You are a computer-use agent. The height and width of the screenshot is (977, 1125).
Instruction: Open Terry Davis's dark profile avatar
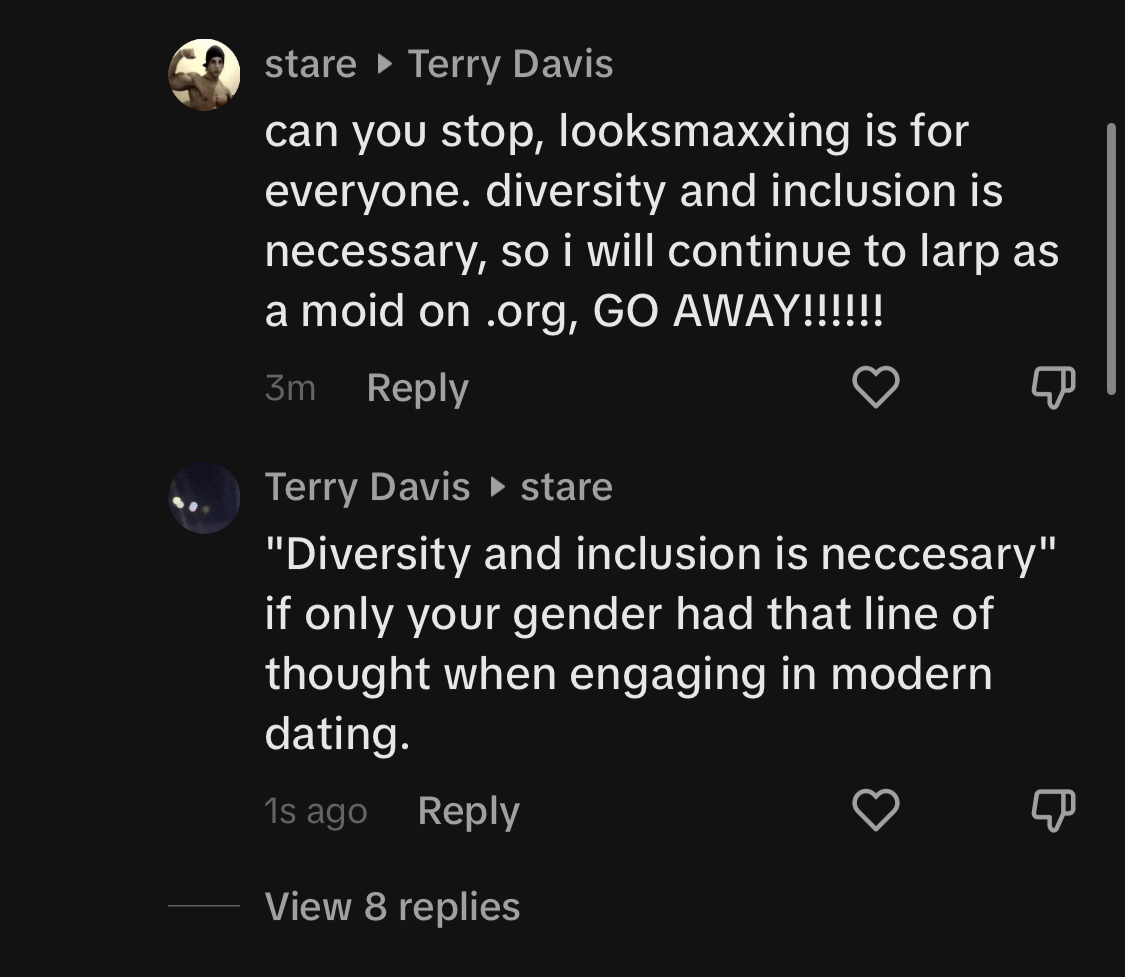pyautogui.click(x=204, y=498)
